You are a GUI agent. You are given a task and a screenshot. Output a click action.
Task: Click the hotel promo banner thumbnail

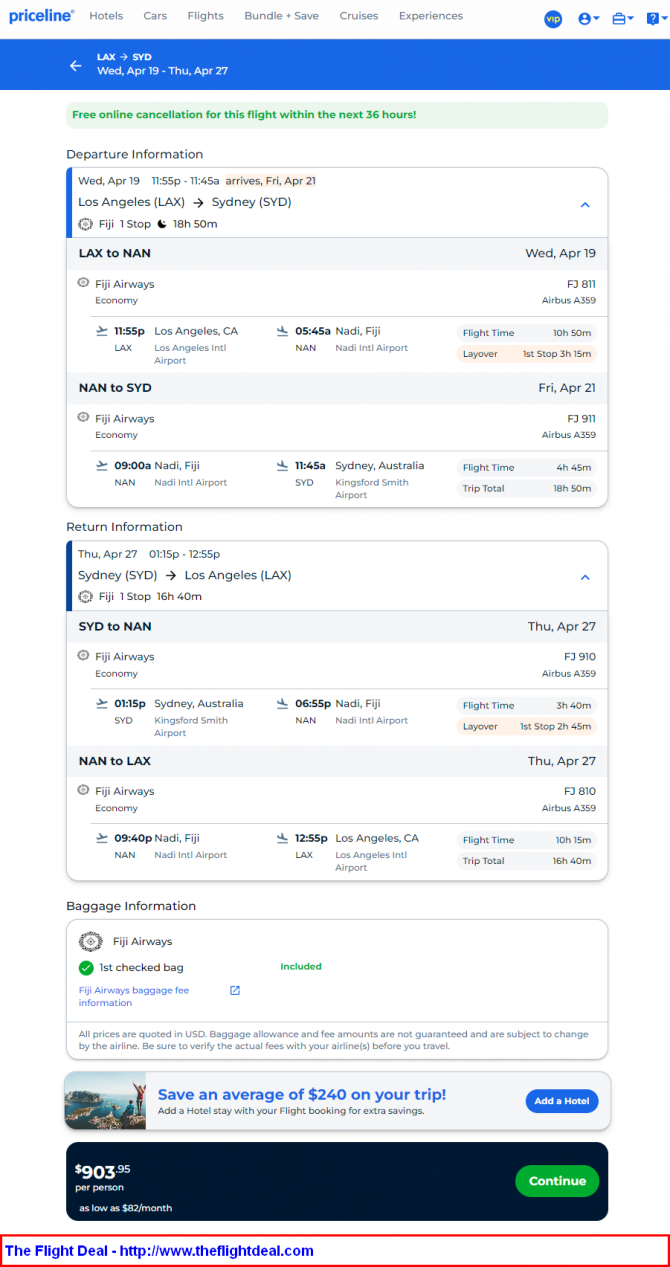105,1101
